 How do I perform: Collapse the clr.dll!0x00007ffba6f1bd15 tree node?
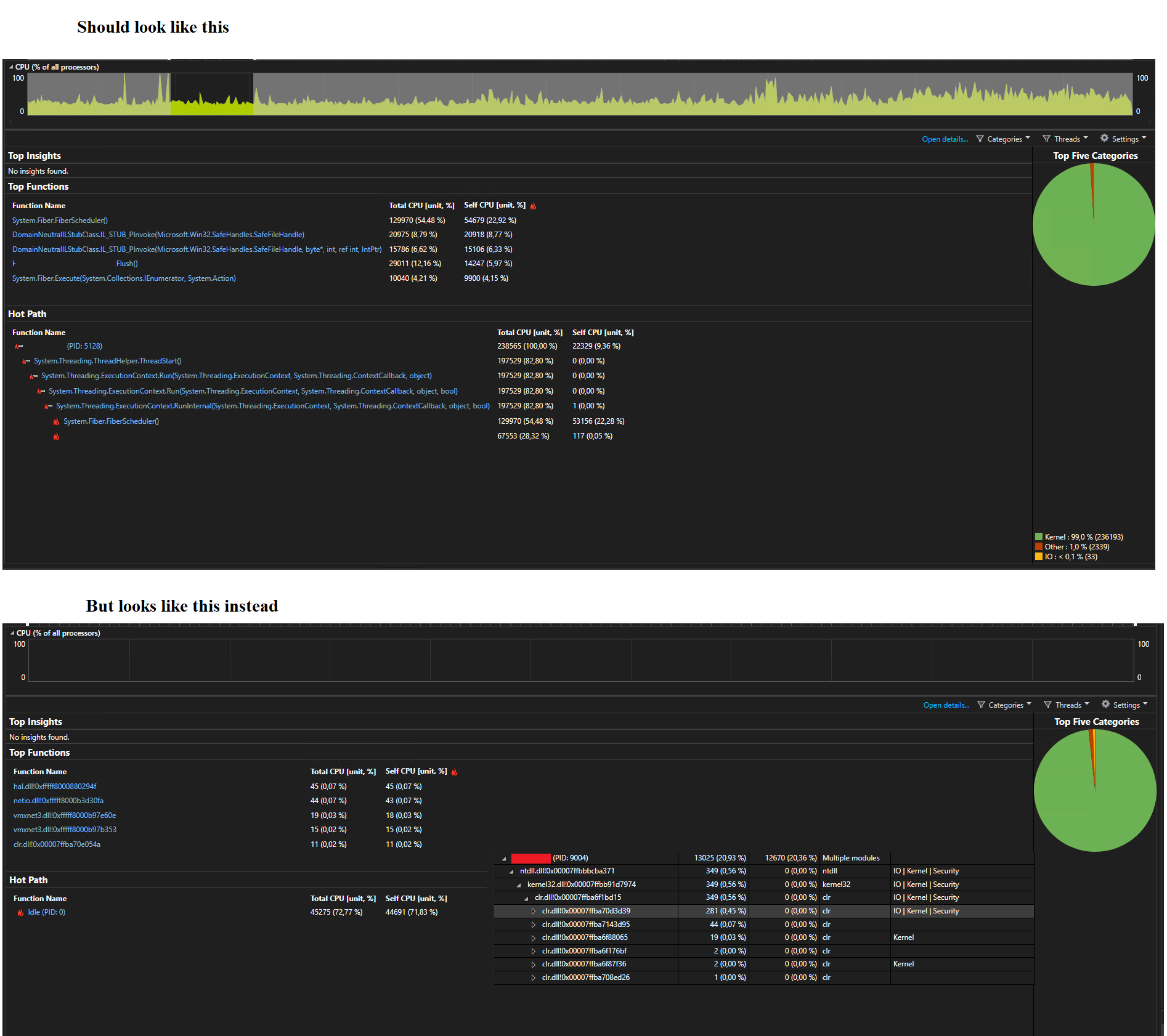[x=526, y=898]
